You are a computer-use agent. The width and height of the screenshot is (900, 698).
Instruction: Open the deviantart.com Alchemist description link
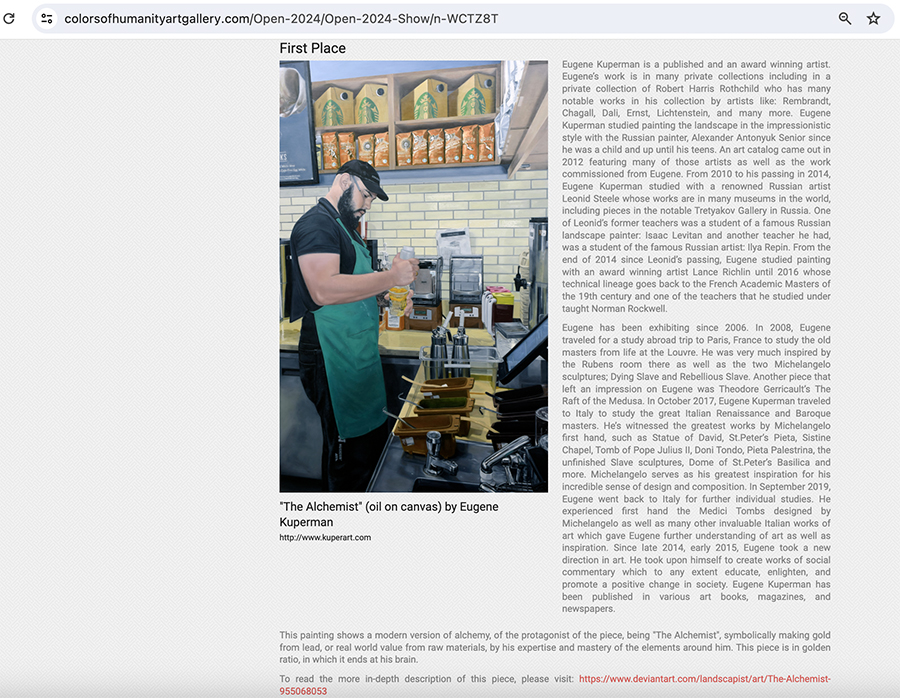(x=704, y=679)
